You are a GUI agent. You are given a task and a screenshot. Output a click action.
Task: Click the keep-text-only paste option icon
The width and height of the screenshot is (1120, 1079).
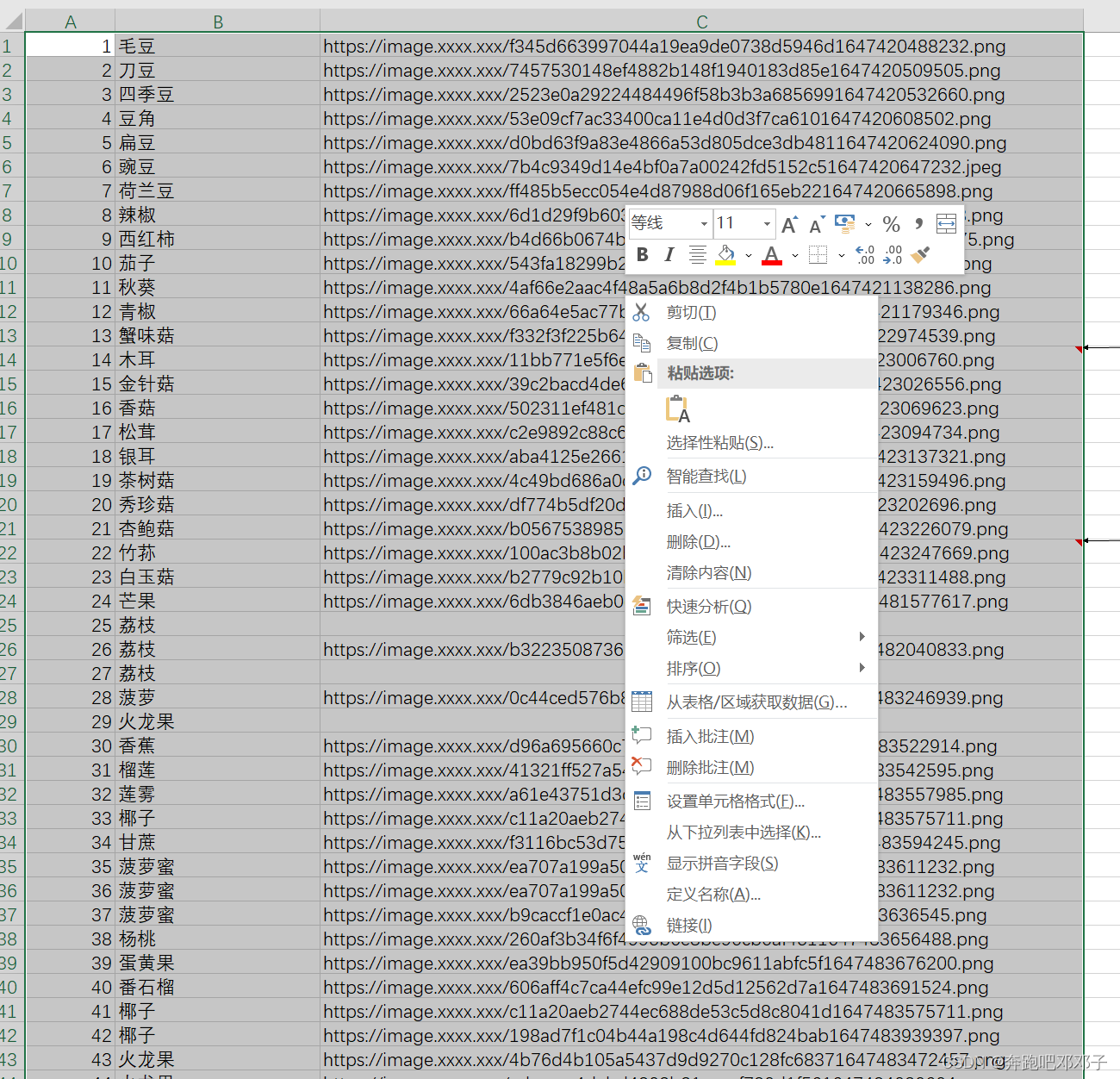point(678,409)
